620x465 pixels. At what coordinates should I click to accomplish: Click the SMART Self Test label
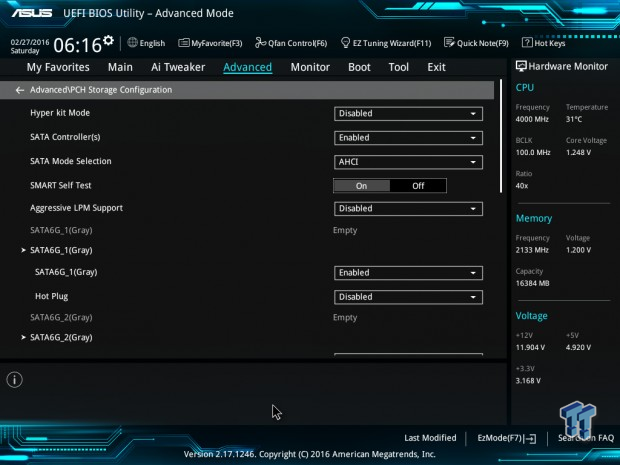pos(60,185)
